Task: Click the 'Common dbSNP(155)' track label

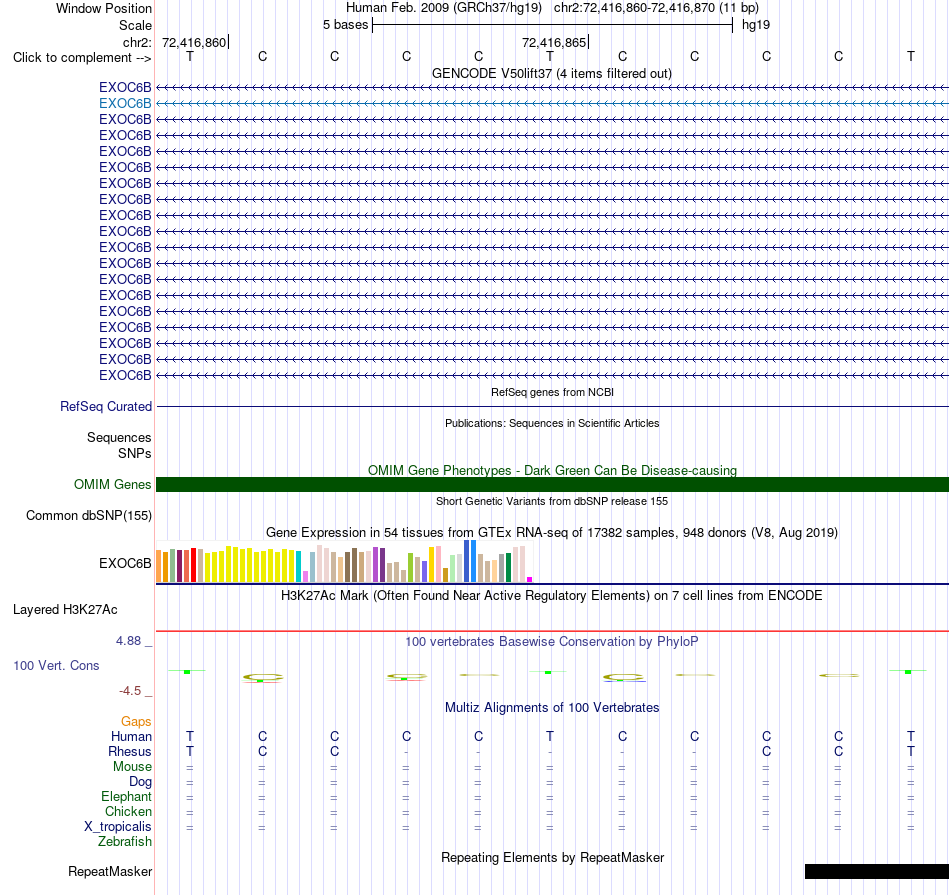Action: (88, 516)
